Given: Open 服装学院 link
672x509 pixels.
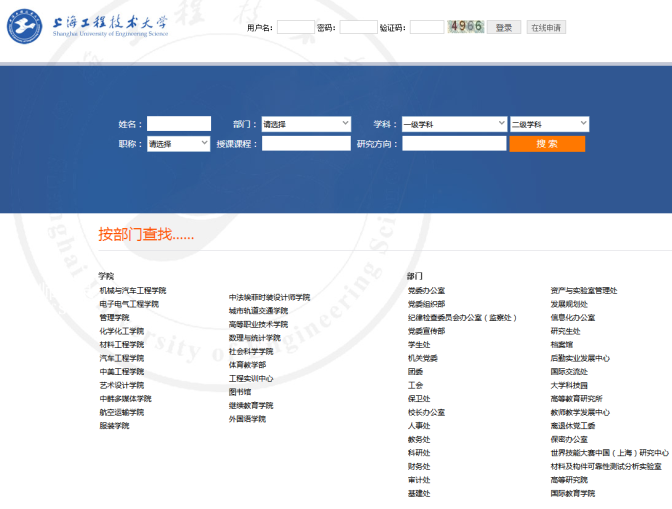Looking at the screenshot, I should tap(114, 425).
